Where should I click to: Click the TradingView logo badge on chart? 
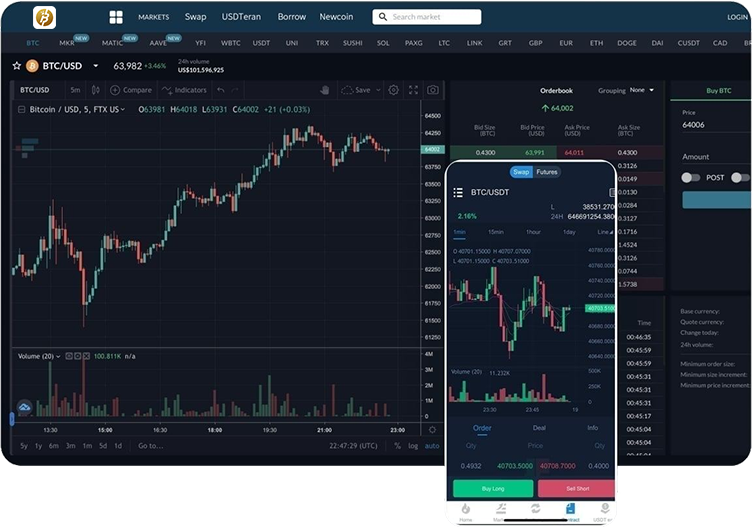pyautogui.click(x=24, y=408)
